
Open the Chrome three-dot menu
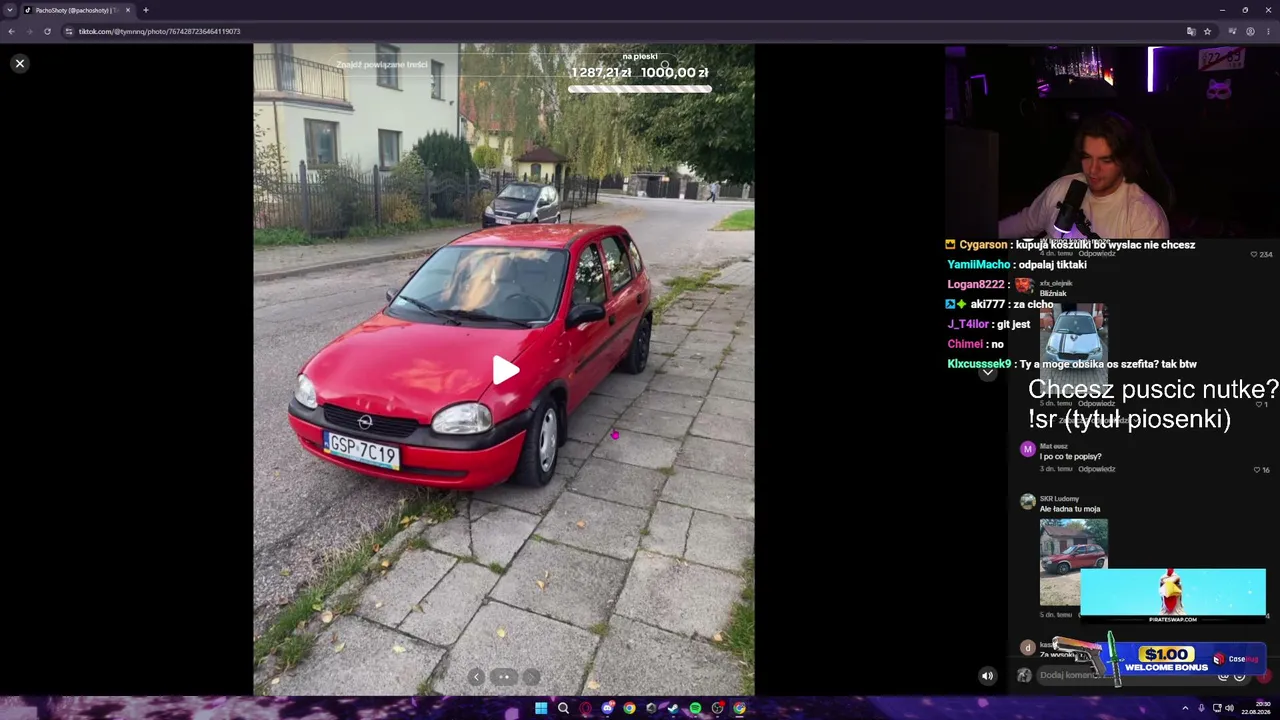1268,31
